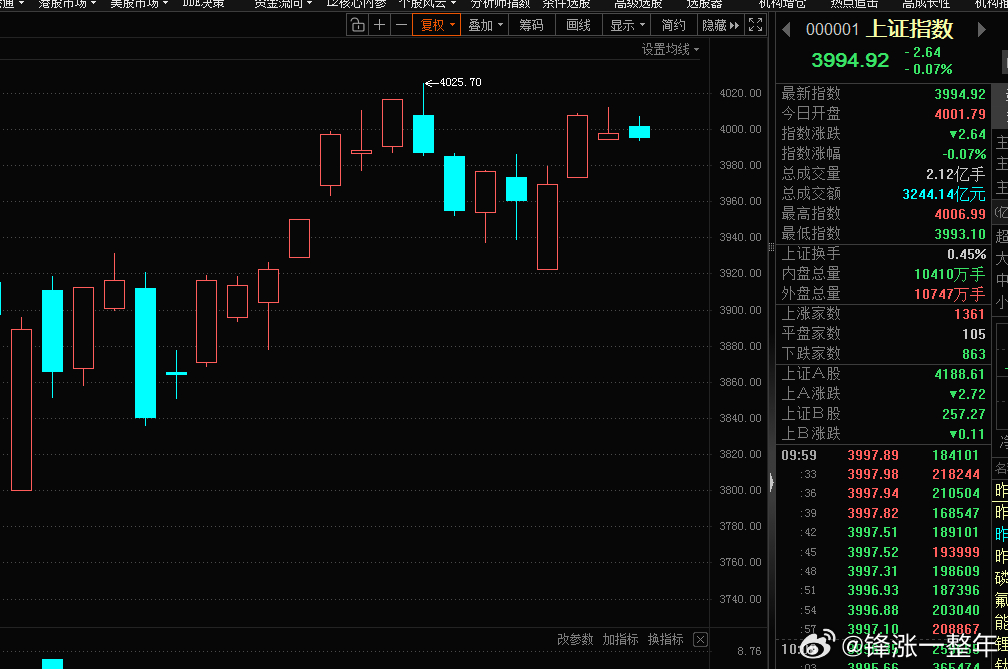The image size is (1008, 669).
Task: Go to previous index with left arrow
Action: click(786, 30)
